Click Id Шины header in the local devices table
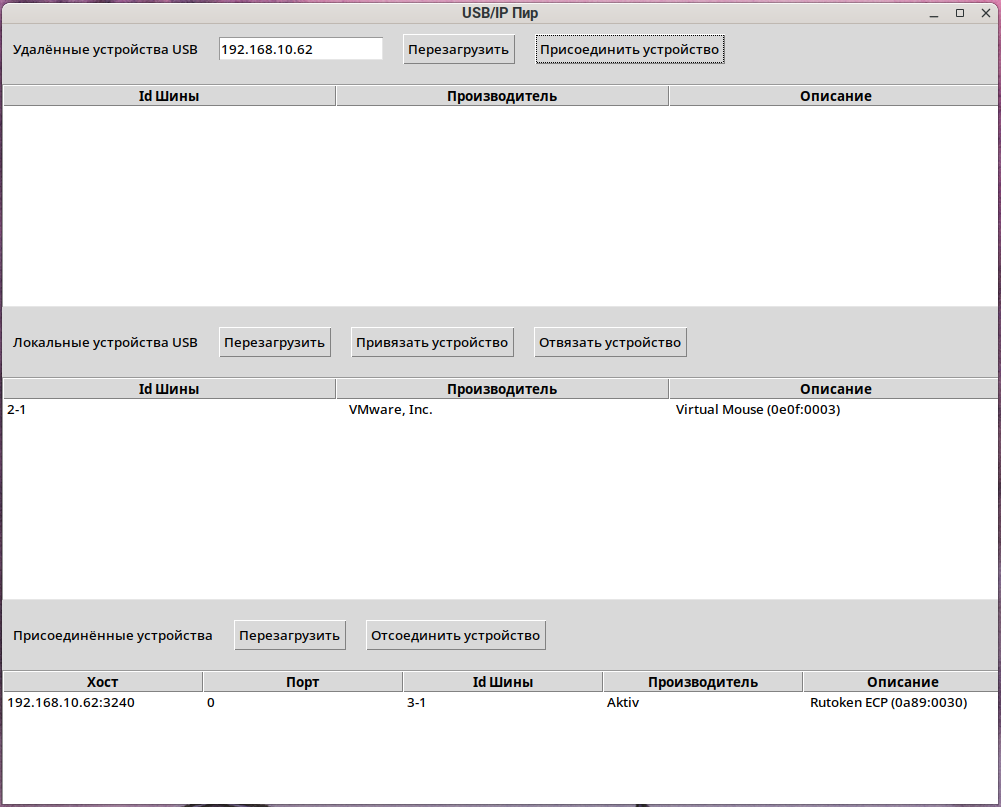This screenshot has width=1001, height=807. coord(168,389)
